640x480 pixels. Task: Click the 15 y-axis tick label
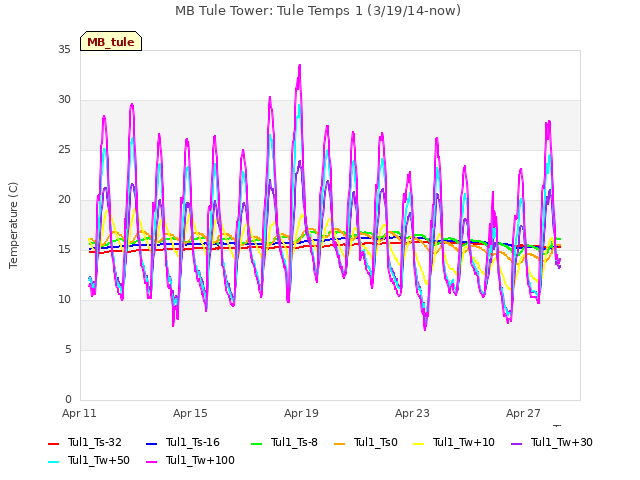[x=64, y=250]
